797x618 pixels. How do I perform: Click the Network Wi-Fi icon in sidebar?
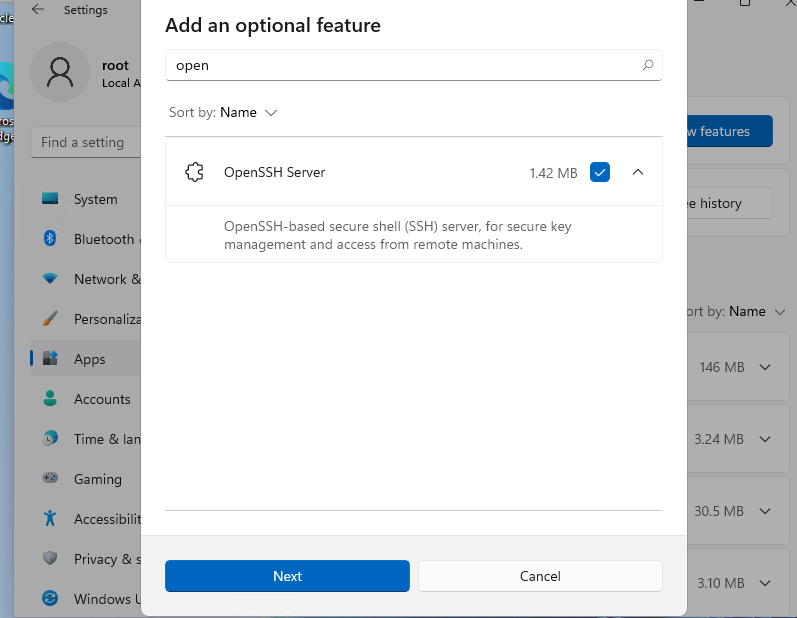click(50, 278)
